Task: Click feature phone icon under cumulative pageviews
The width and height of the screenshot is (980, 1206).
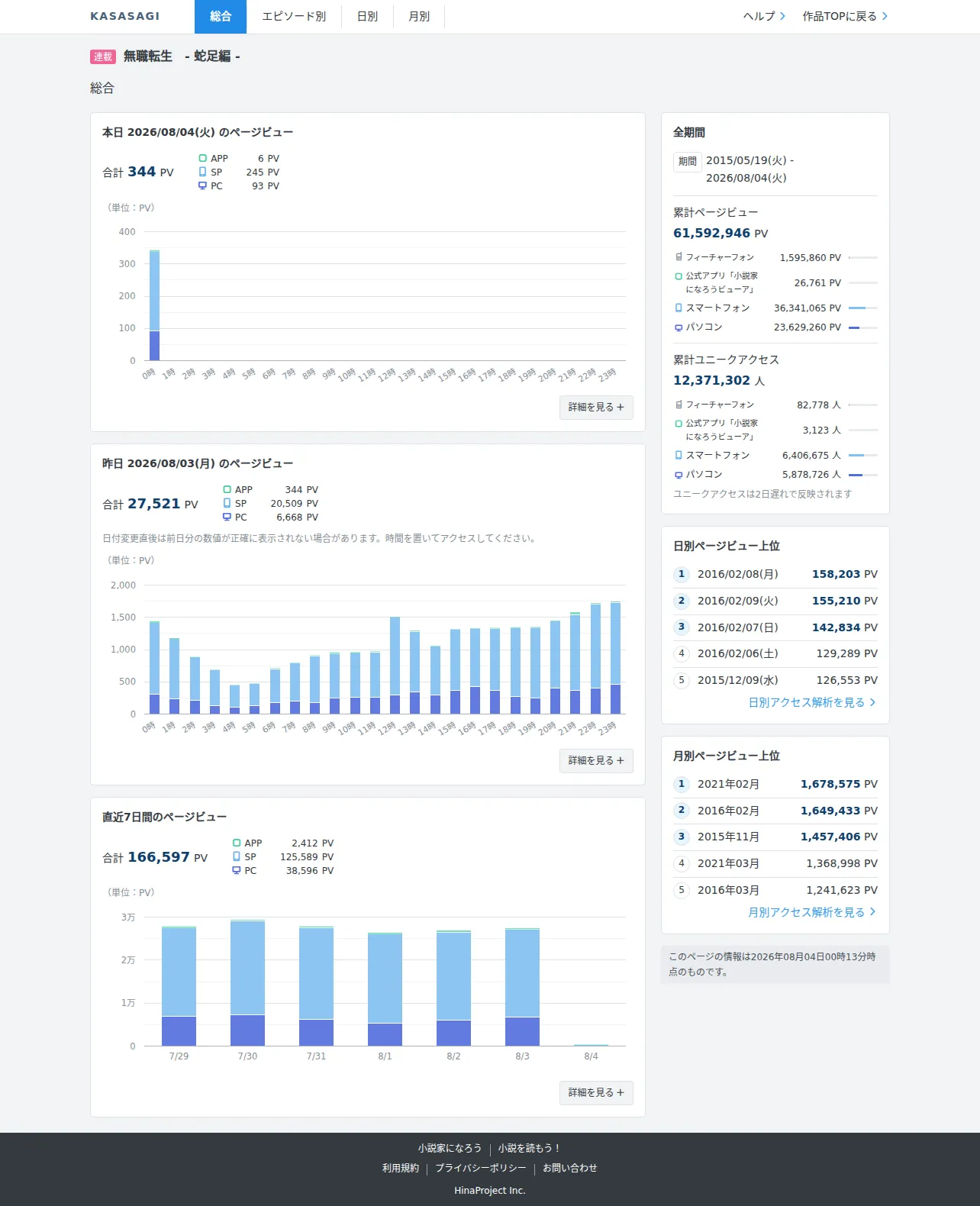Action: coord(679,257)
